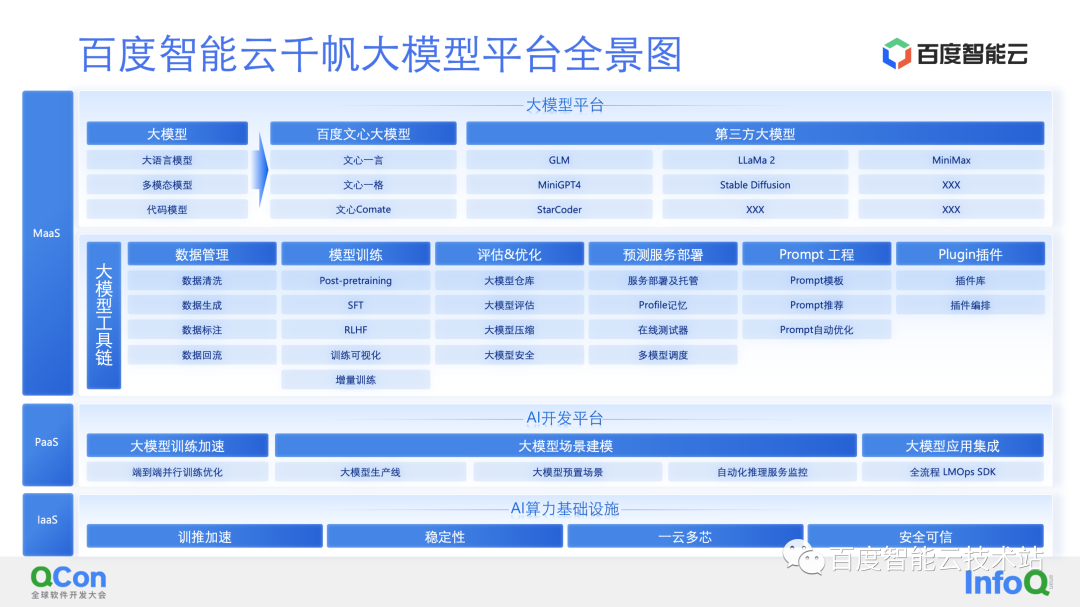The image size is (1080, 607).
Task: Select the Profile记忆 cell
Action: 663,305
